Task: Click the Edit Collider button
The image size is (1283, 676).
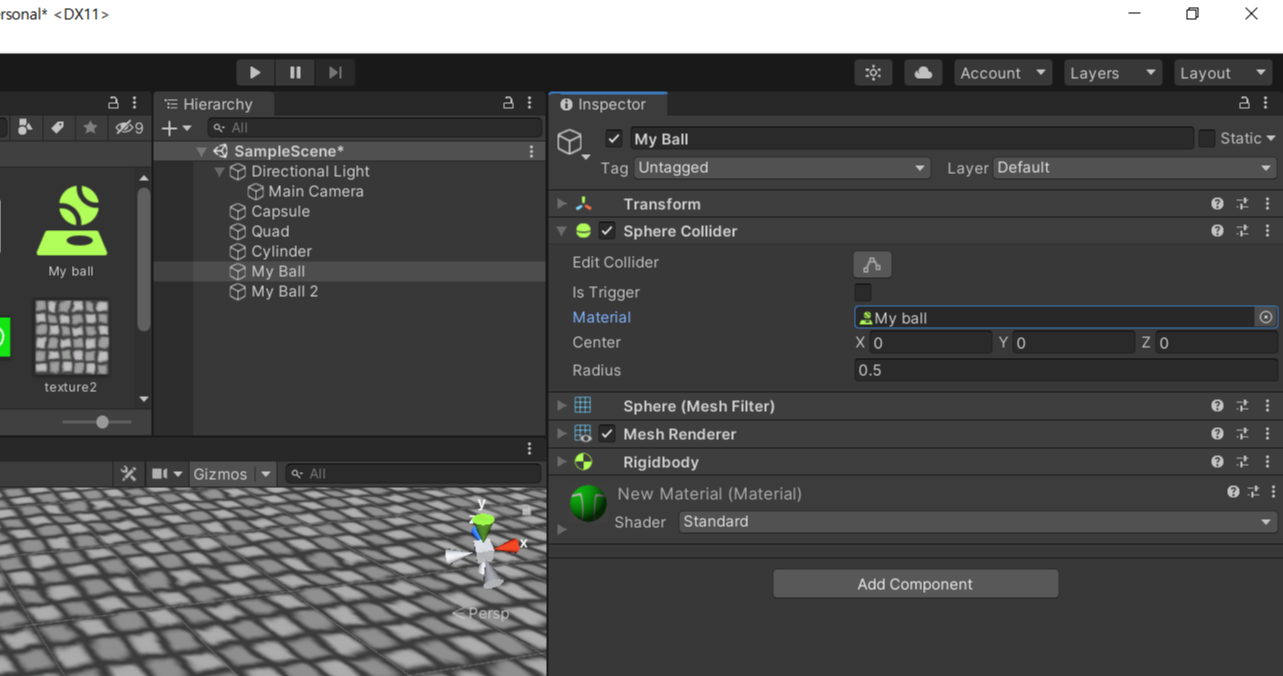Action: click(872, 264)
